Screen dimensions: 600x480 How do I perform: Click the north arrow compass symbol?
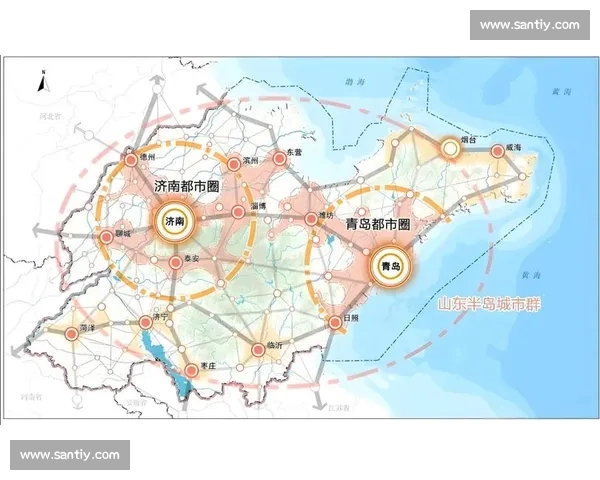[x=44, y=81]
